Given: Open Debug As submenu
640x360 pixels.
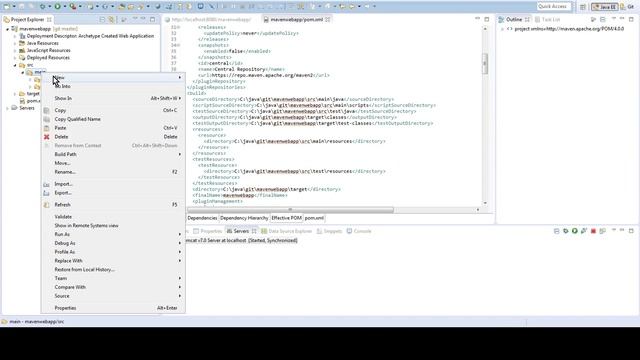Looking at the screenshot, I should (x=113, y=243).
